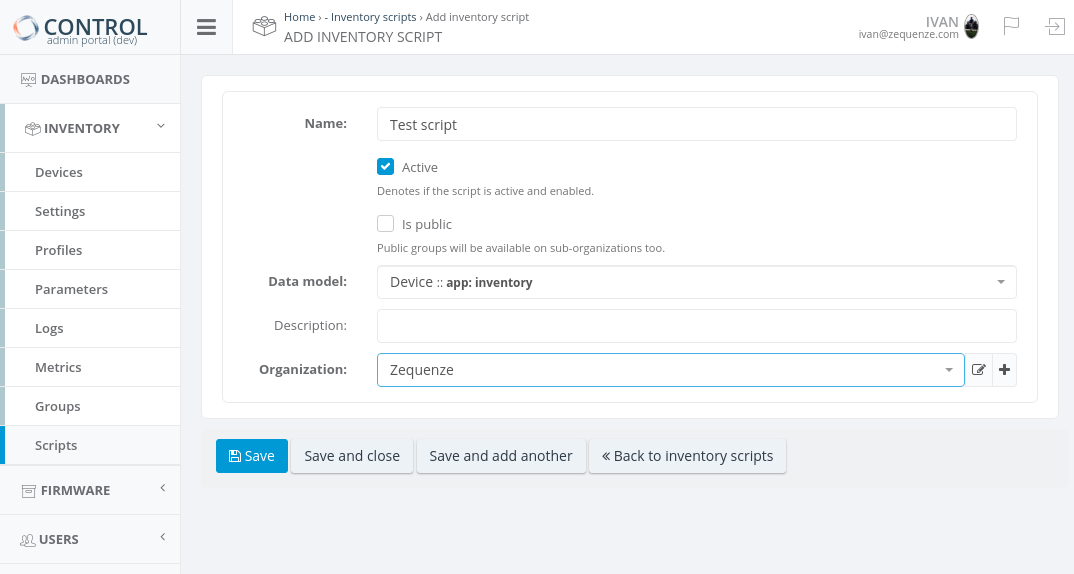Viewport: 1074px width, 574px height.
Task: Click the user avatar icon
Action: 971,27
